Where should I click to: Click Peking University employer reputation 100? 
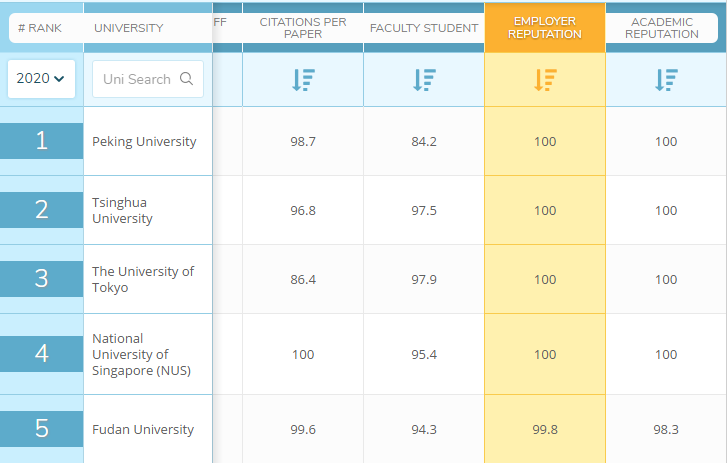tap(545, 141)
